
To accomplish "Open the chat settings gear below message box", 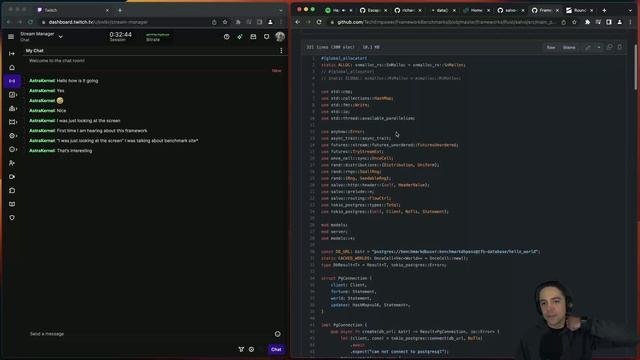I will 251,349.
